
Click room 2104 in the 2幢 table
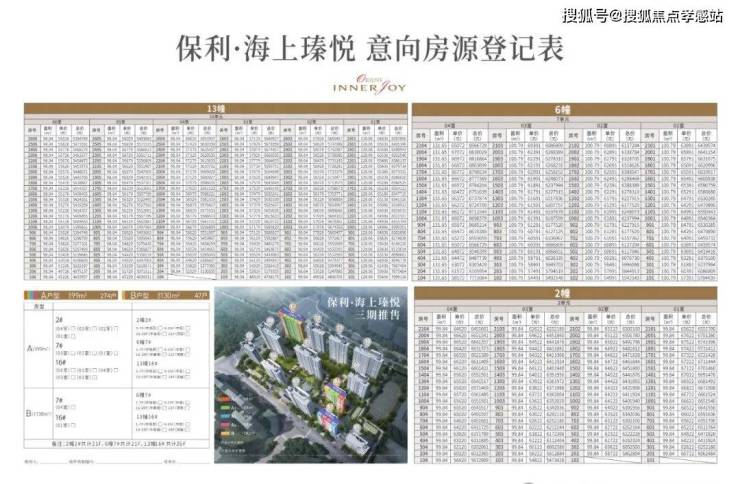click(x=424, y=328)
